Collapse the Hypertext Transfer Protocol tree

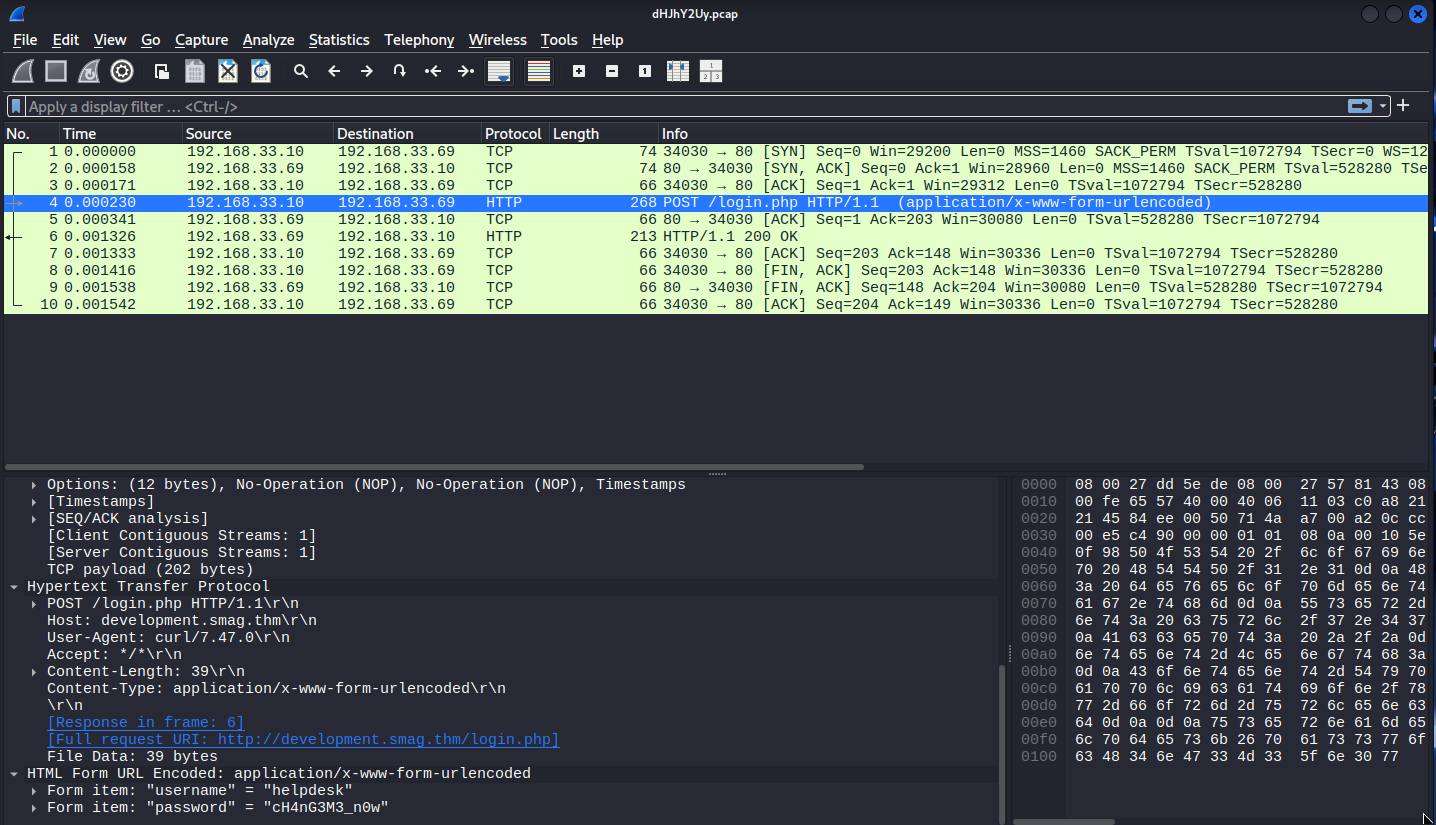pyautogui.click(x=14, y=587)
